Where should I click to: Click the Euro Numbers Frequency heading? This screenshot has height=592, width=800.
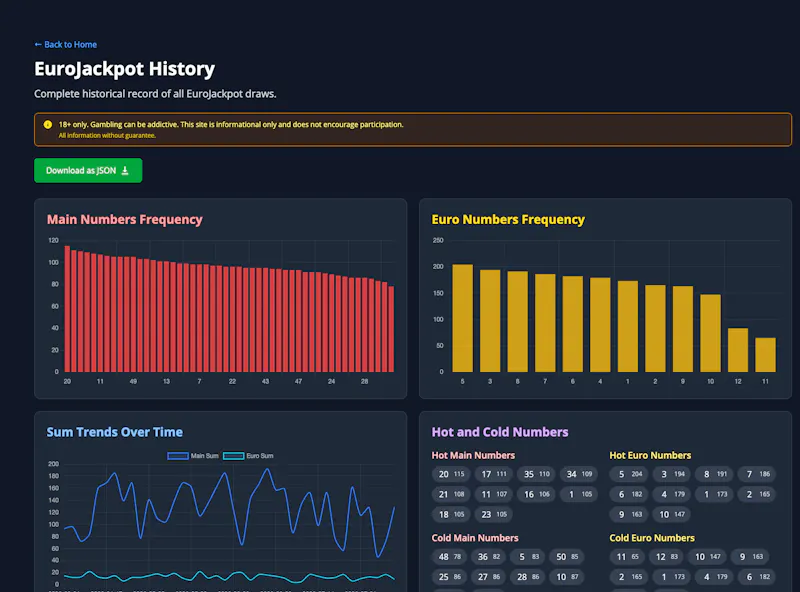tap(508, 219)
